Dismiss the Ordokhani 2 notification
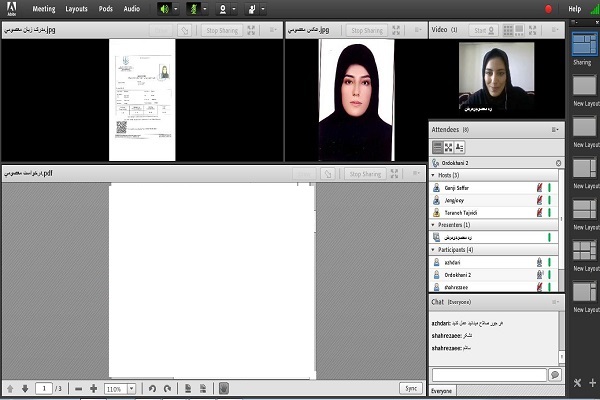 (558, 163)
